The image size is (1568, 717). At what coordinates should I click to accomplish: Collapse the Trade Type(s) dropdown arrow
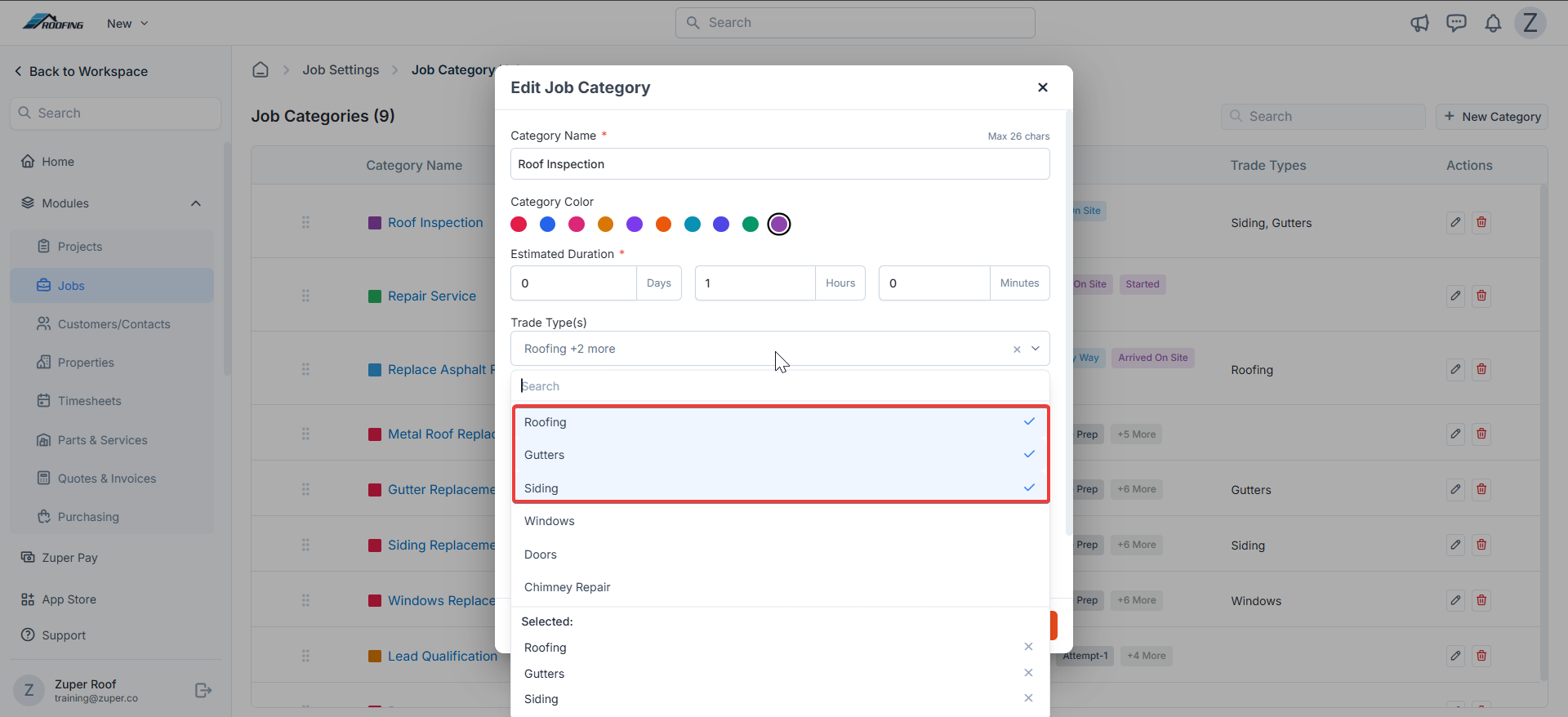(1036, 349)
